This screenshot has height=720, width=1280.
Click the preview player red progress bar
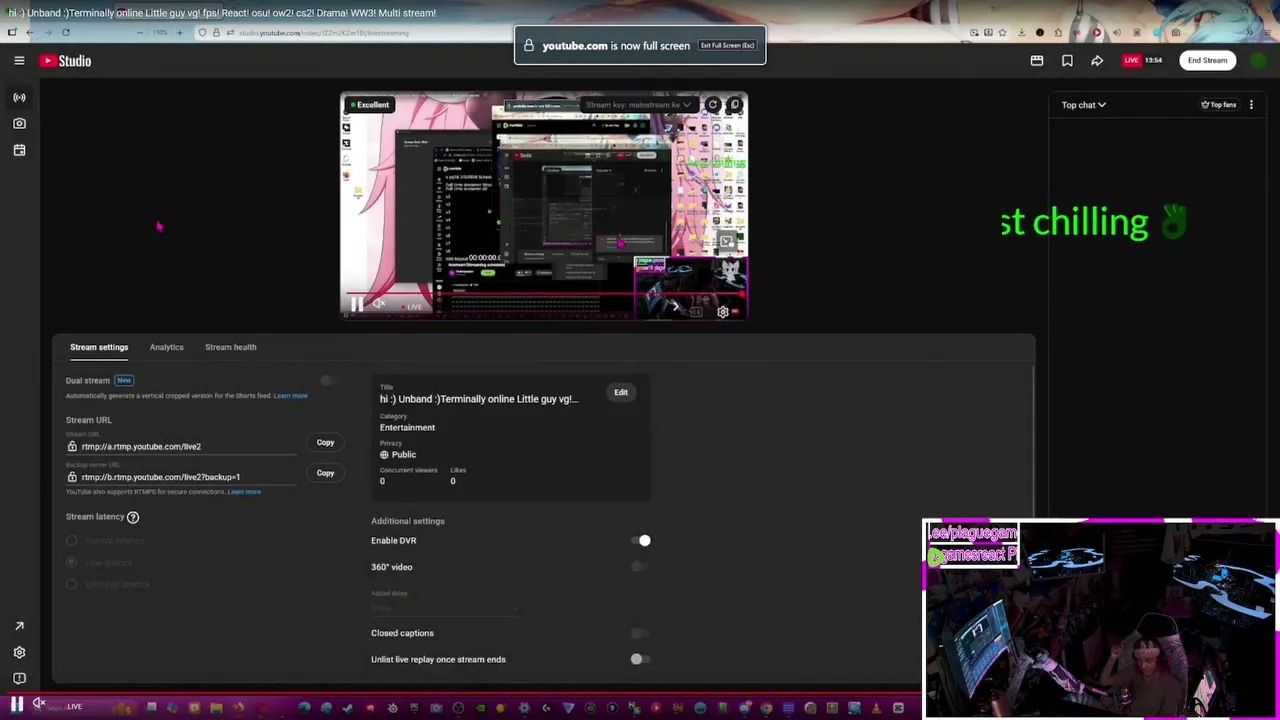[x=544, y=296]
